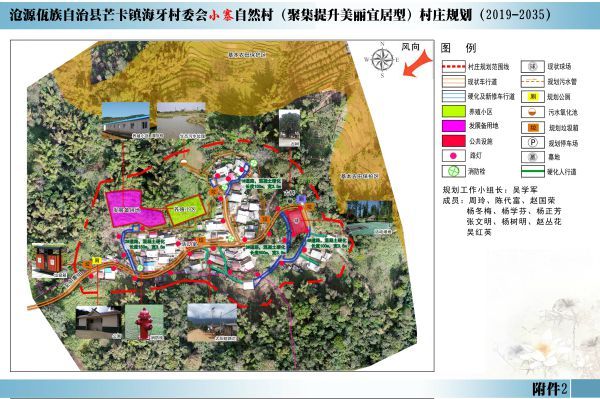
Task: Click the 公共设施 red legend swatch
Action: (453, 141)
